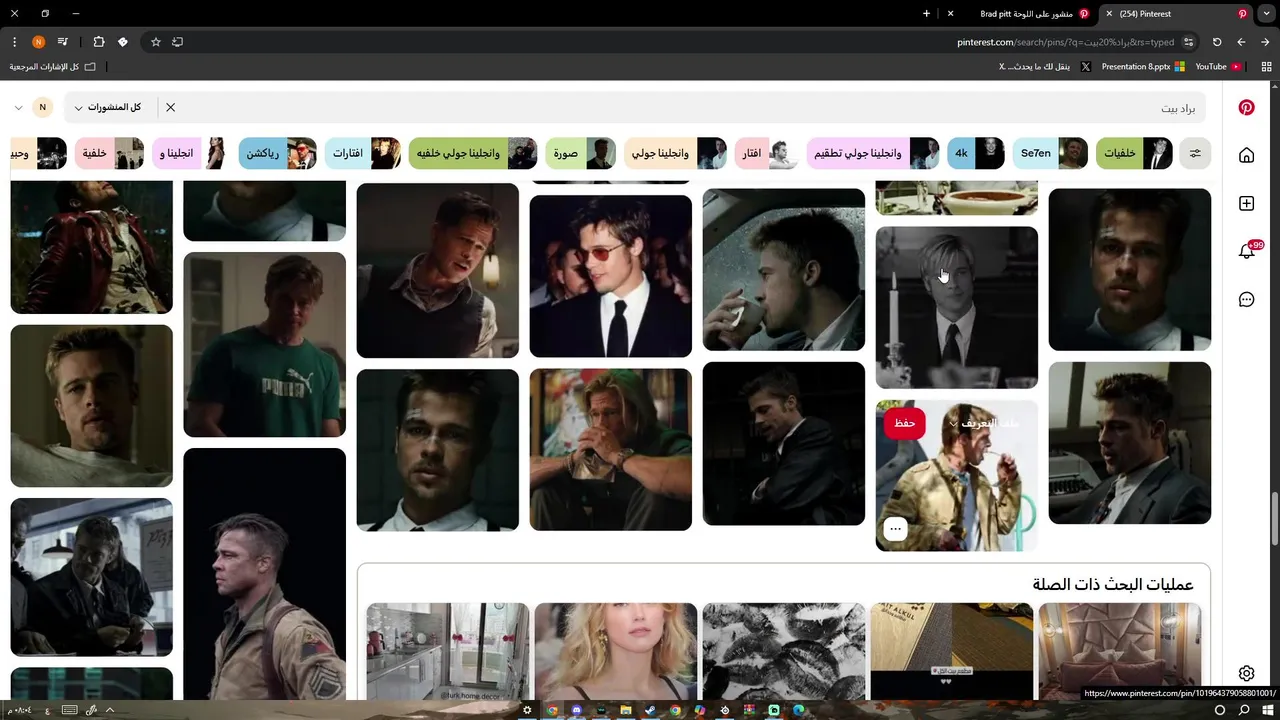Click the pinterest.com address bar URL
The image size is (1280, 720).
(x=1065, y=42)
